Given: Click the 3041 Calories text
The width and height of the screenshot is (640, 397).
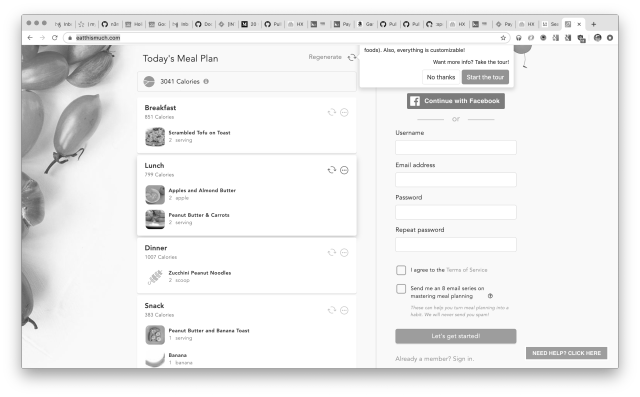Looking at the screenshot, I should pyautogui.click(x=180, y=82).
